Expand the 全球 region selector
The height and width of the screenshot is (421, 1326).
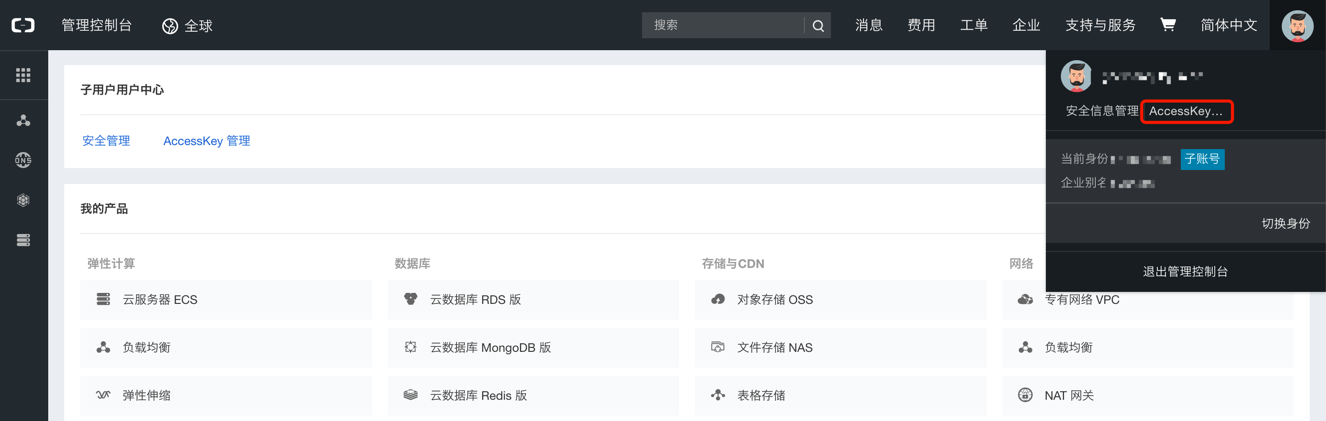pos(188,26)
